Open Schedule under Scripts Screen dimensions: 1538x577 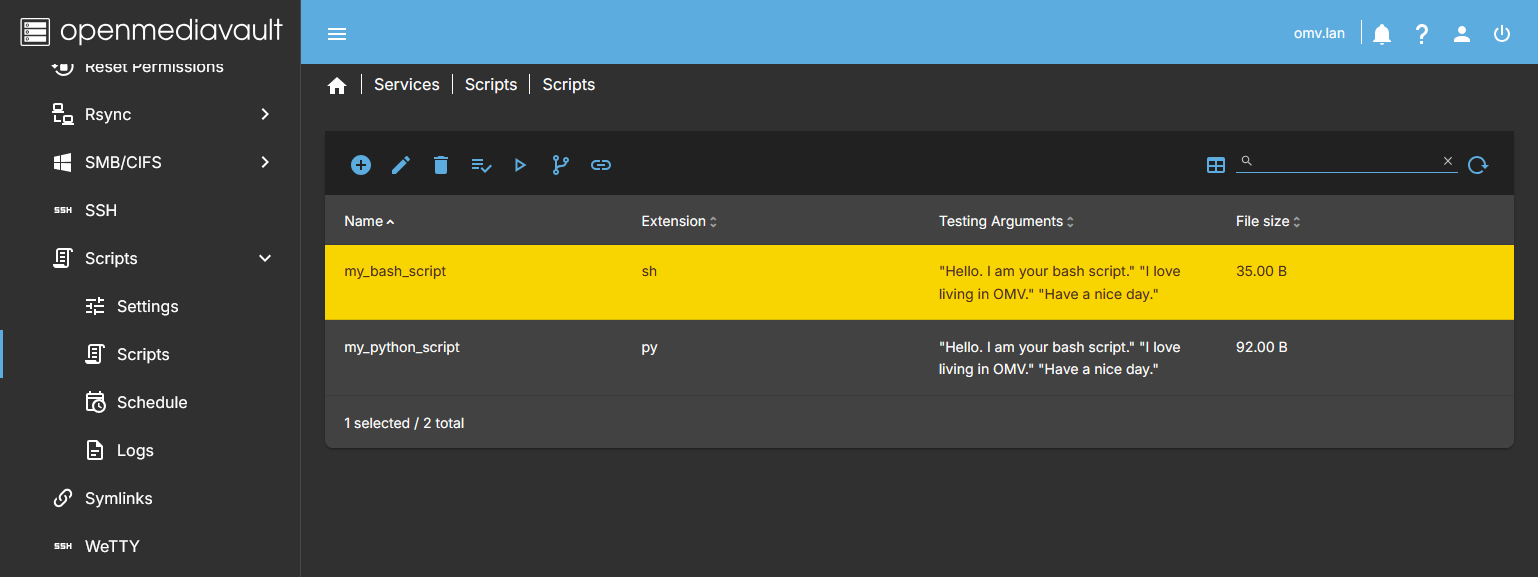click(x=152, y=402)
